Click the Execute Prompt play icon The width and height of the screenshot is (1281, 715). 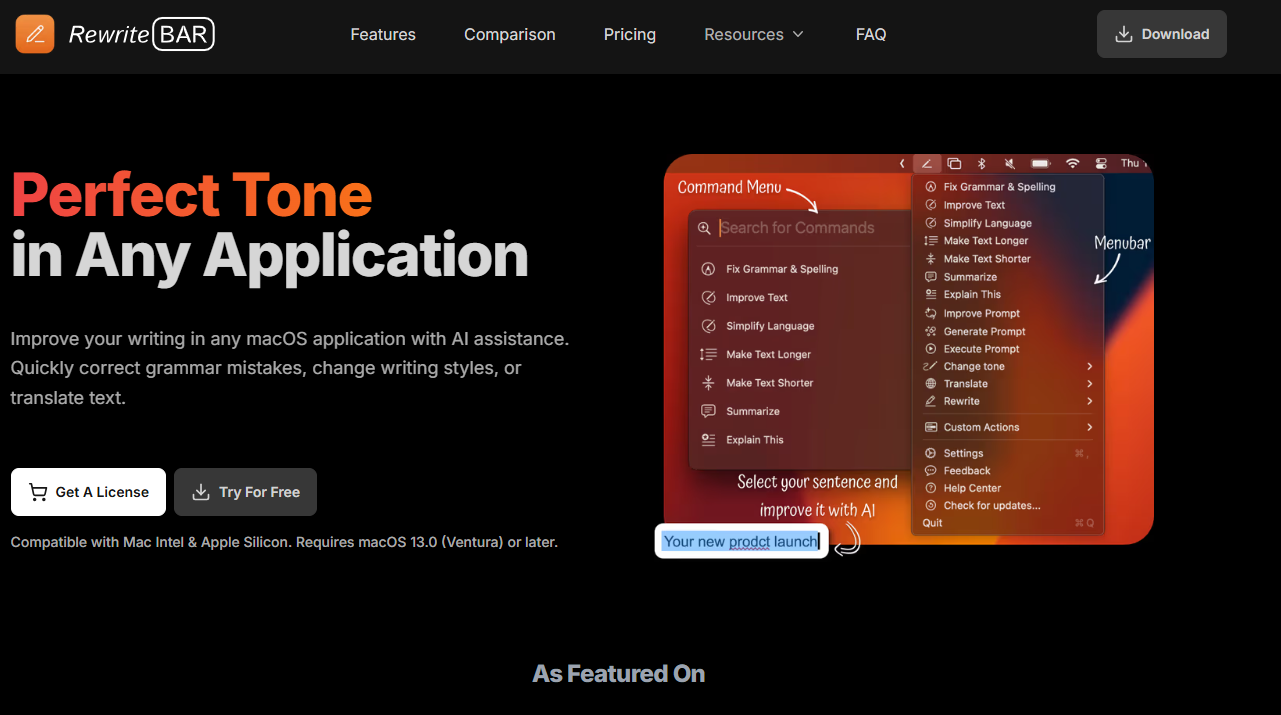pos(931,349)
